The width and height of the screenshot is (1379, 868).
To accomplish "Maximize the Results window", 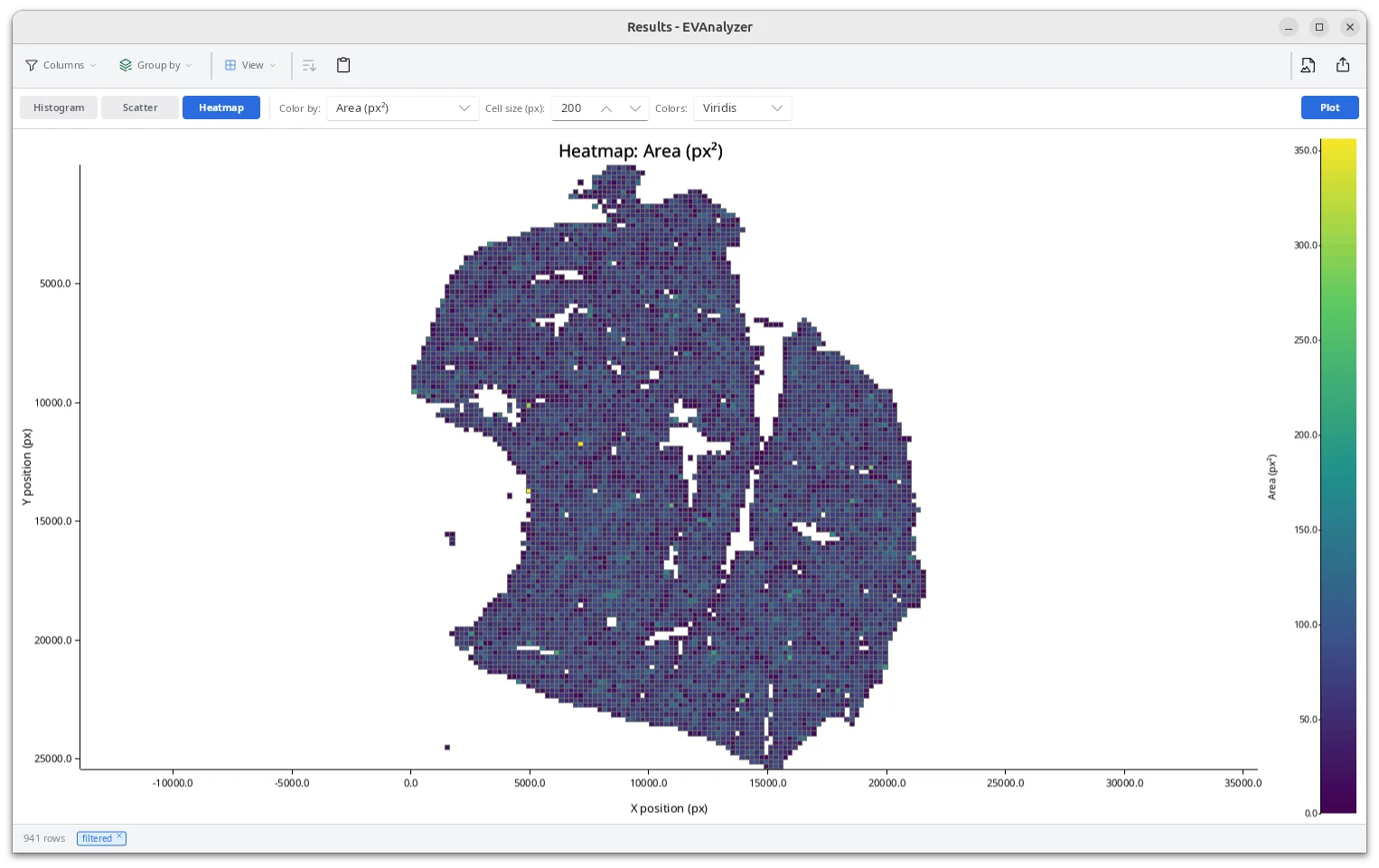I will (x=1319, y=27).
